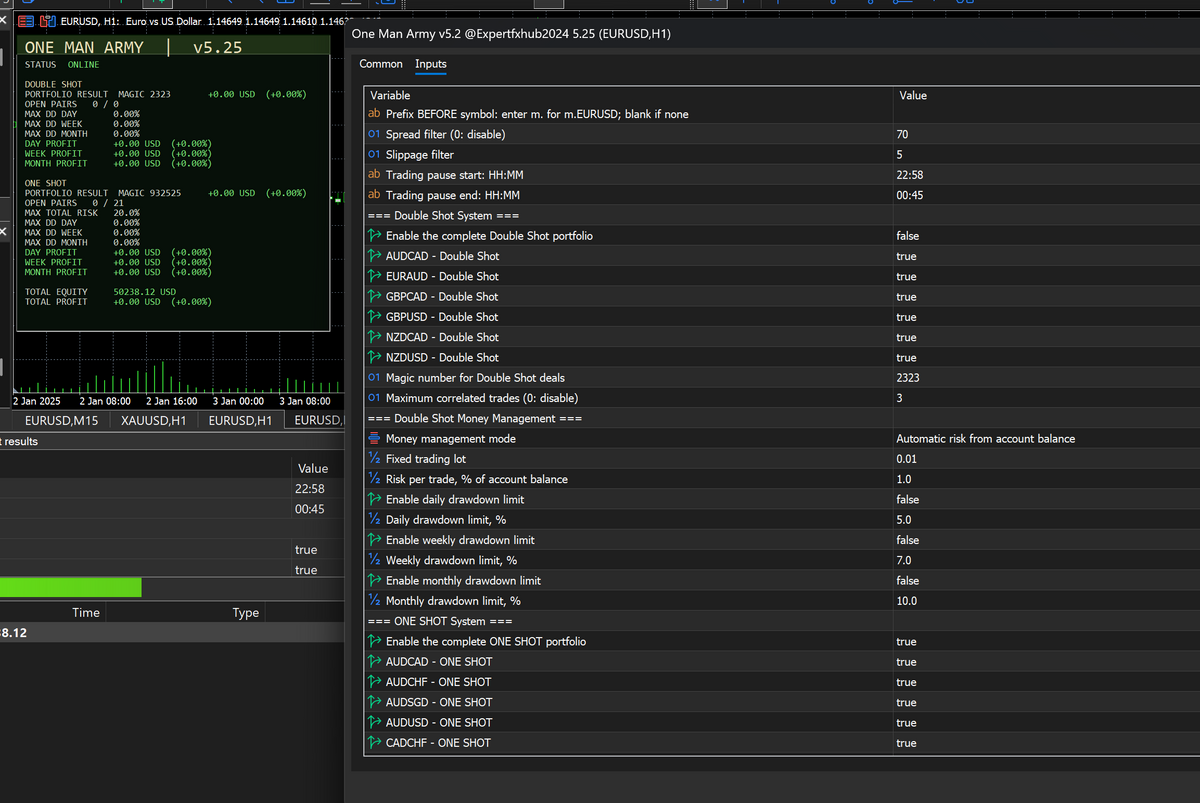Click the integer icon beside Spread filter

374,134
